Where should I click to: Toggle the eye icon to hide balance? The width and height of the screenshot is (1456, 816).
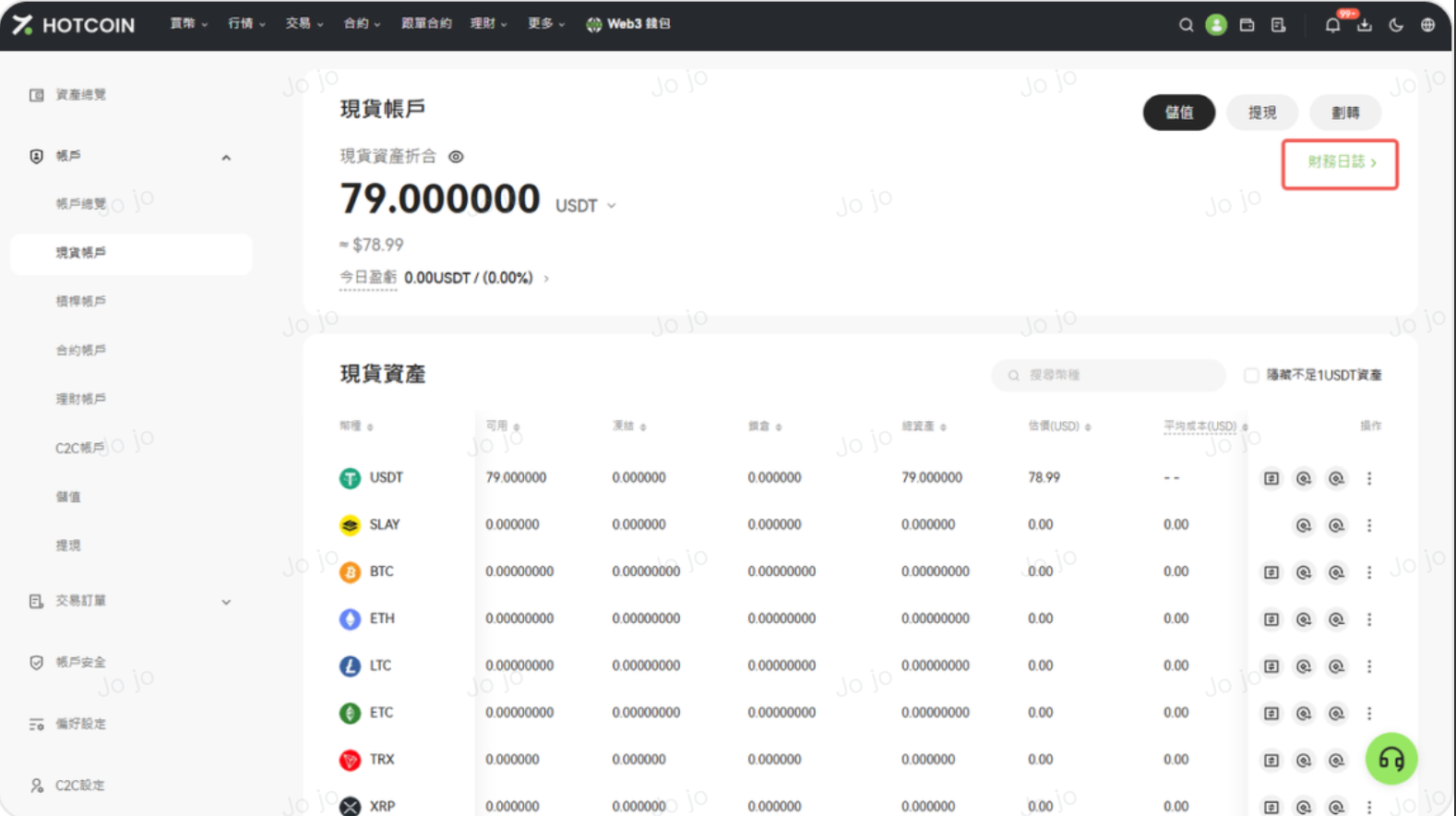coord(456,157)
